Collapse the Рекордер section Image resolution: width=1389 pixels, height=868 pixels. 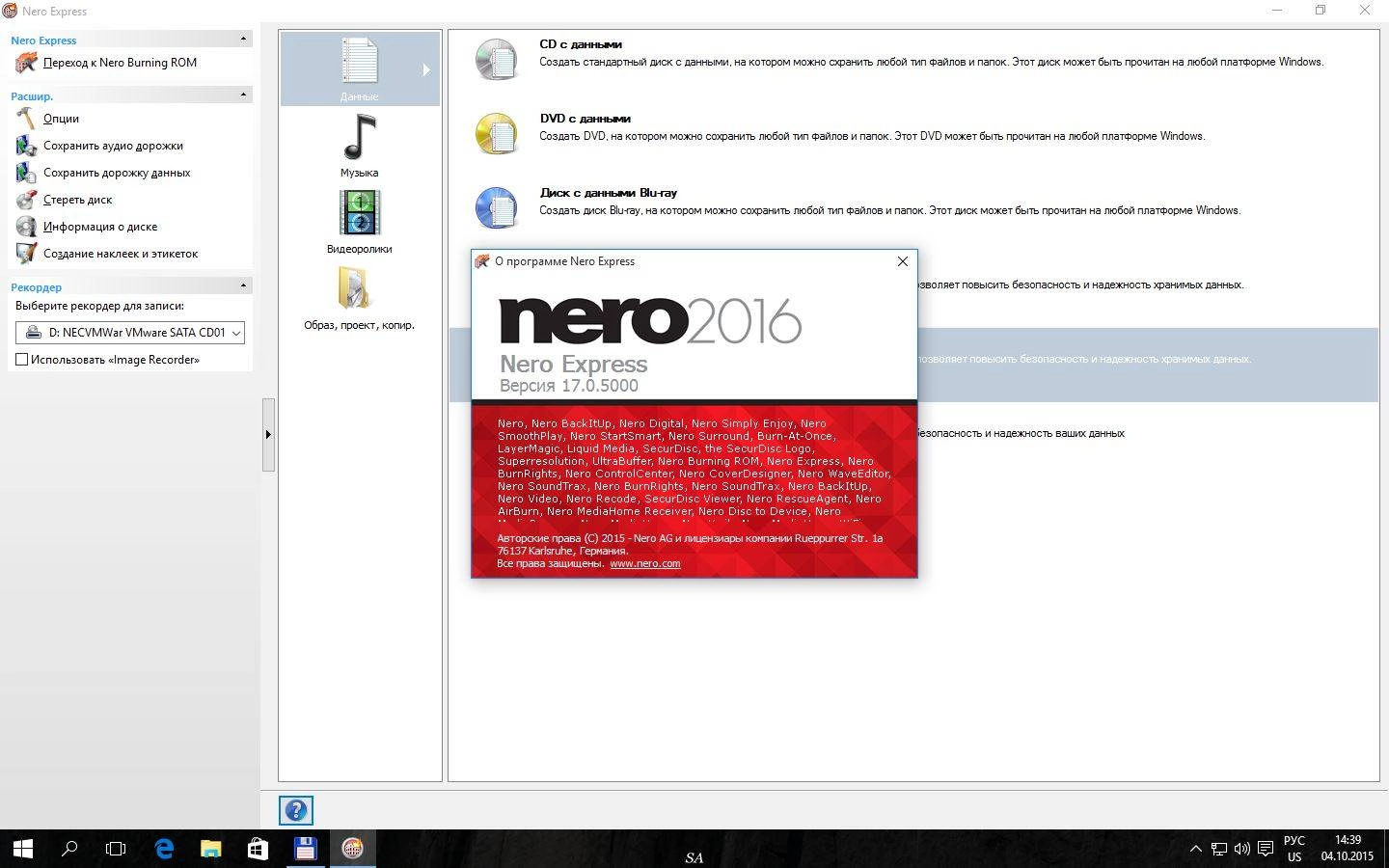(243, 285)
